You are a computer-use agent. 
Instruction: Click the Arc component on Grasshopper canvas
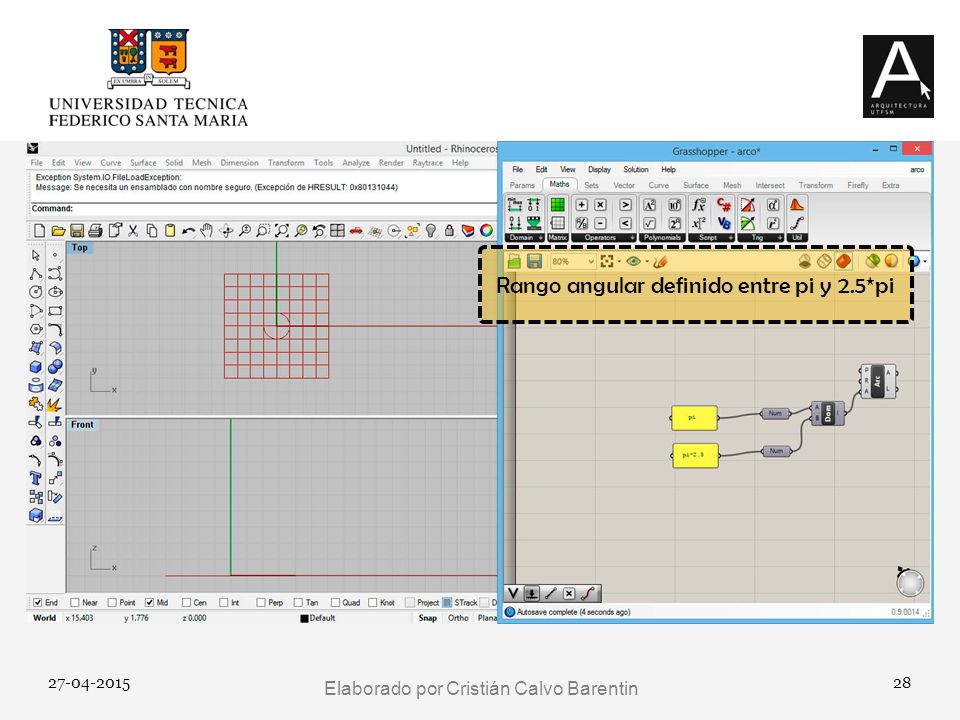(877, 381)
